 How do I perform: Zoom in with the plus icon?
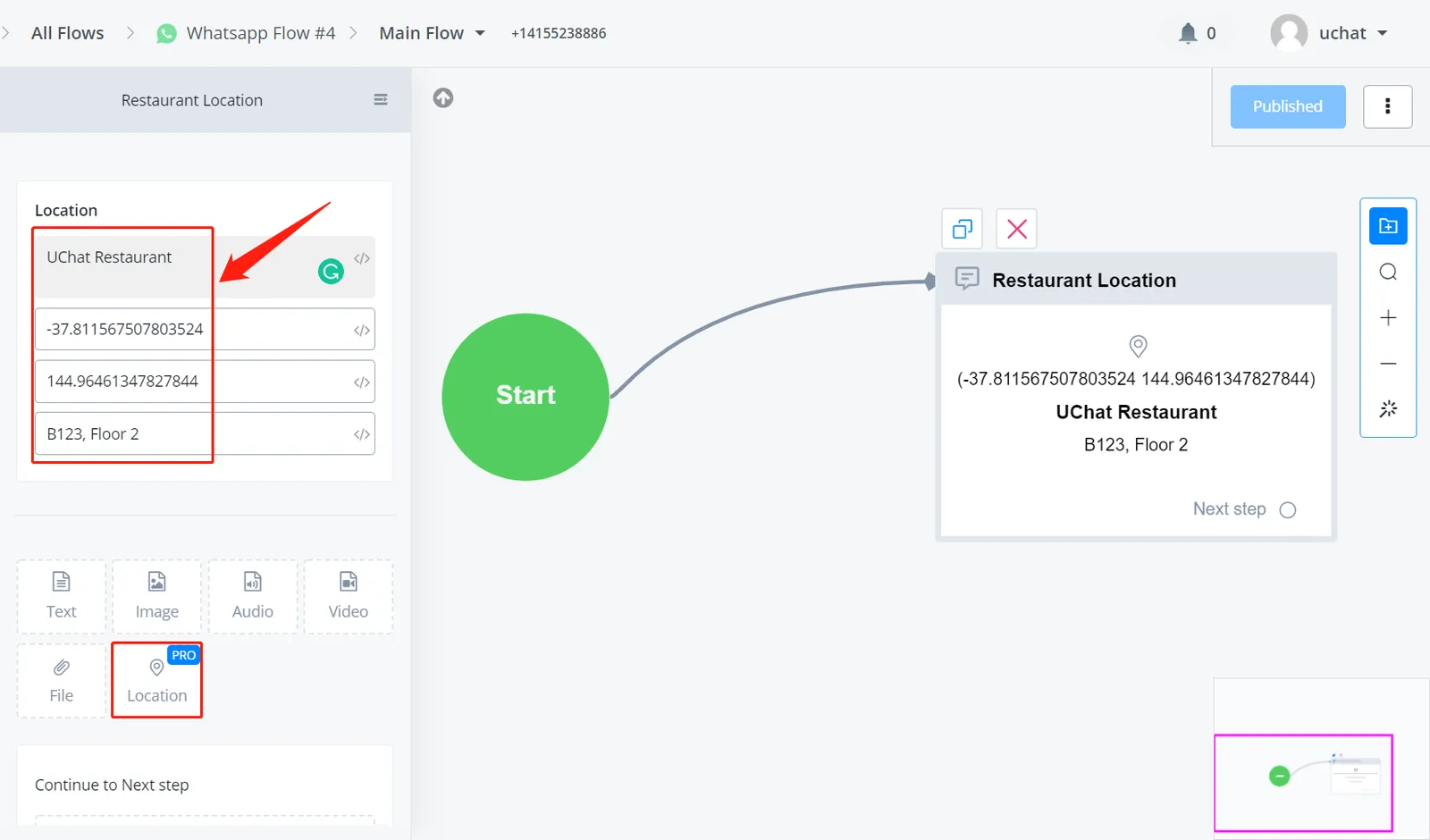click(x=1388, y=318)
